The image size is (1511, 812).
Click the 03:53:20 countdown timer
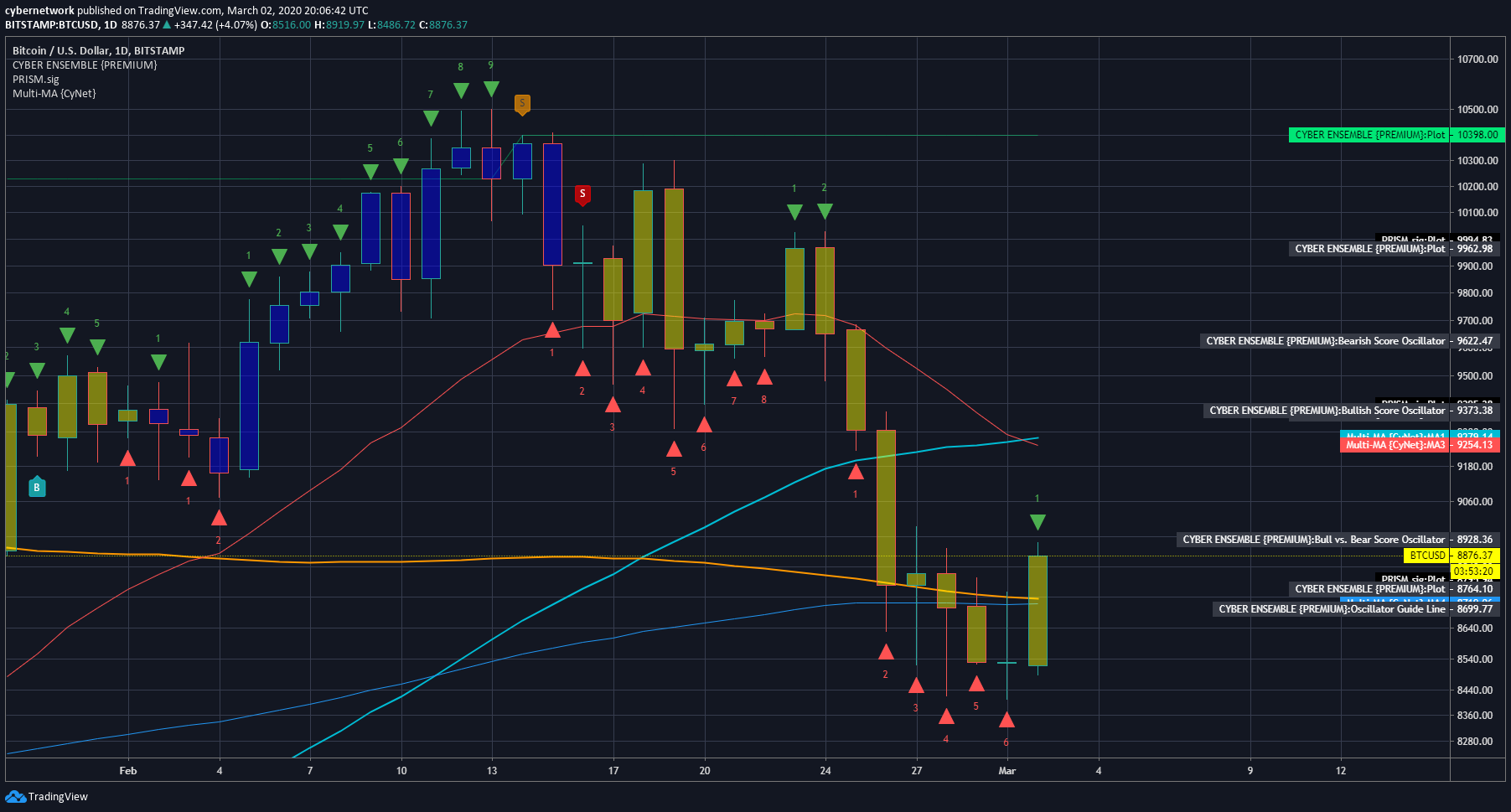tap(1475, 572)
